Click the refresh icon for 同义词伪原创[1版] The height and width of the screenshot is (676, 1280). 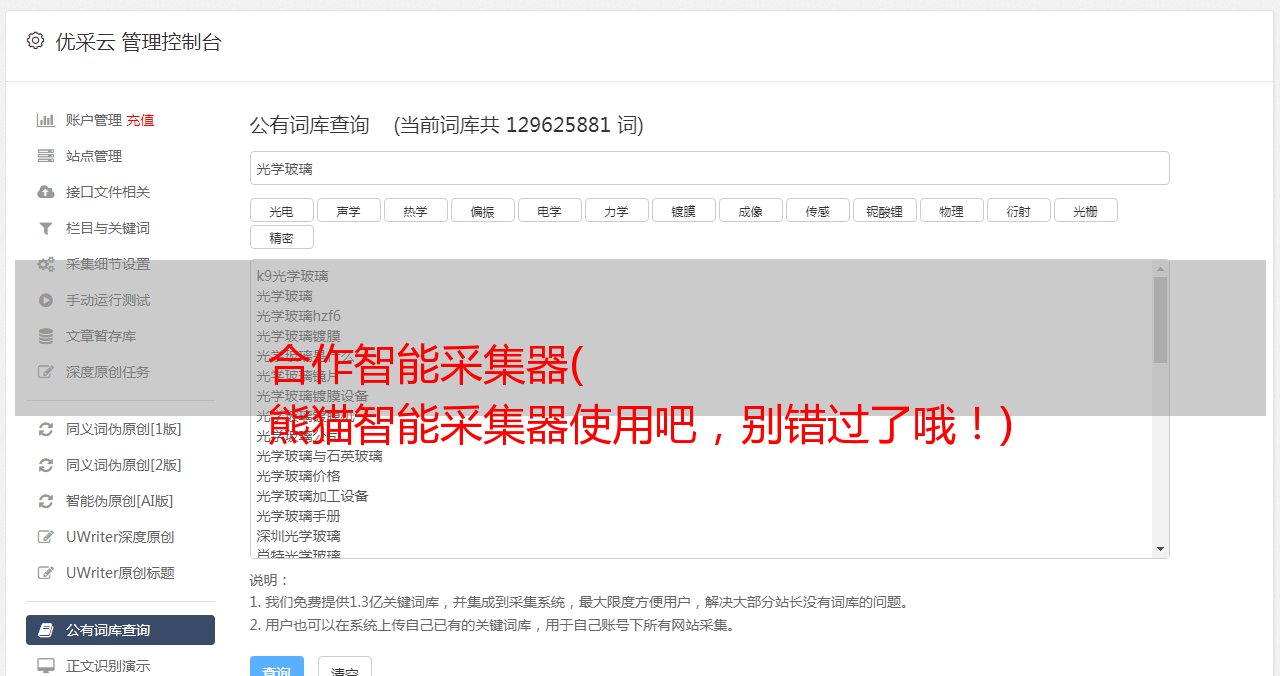pyautogui.click(x=45, y=429)
